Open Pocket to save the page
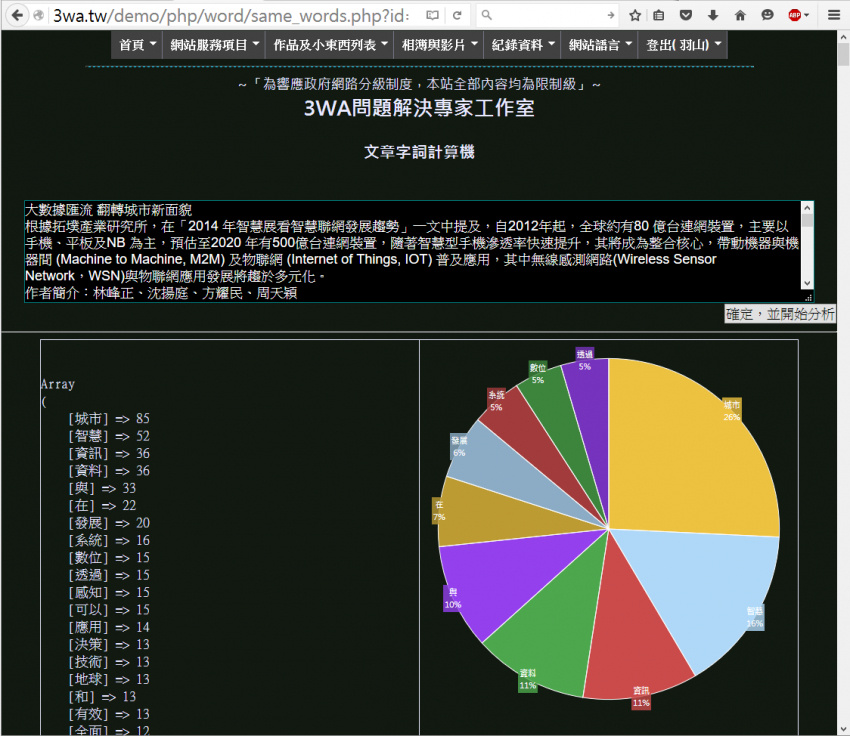The width and height of the screenshot is (850, 736). (x=686, y=15)
